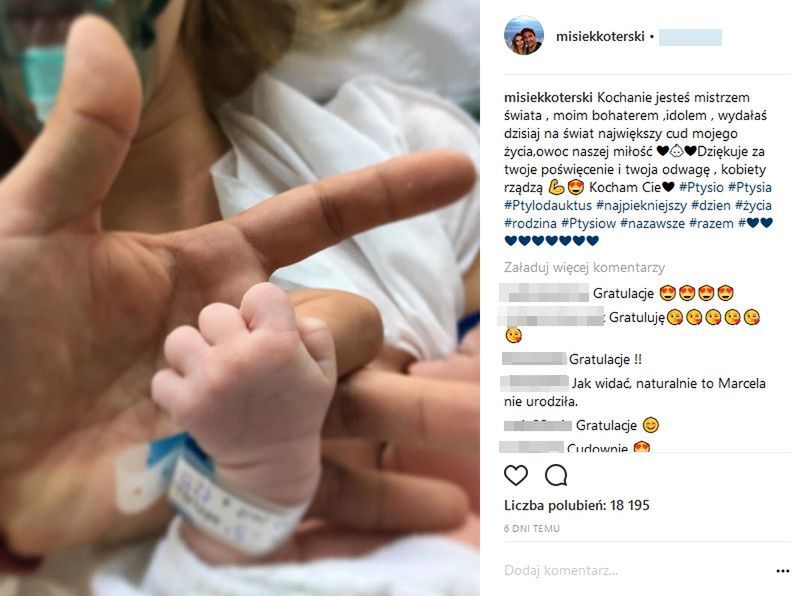Like the post with the heart icon
The width and height of the screenshot is (799, 596).
pyautogui.click(x=515, y=475)
